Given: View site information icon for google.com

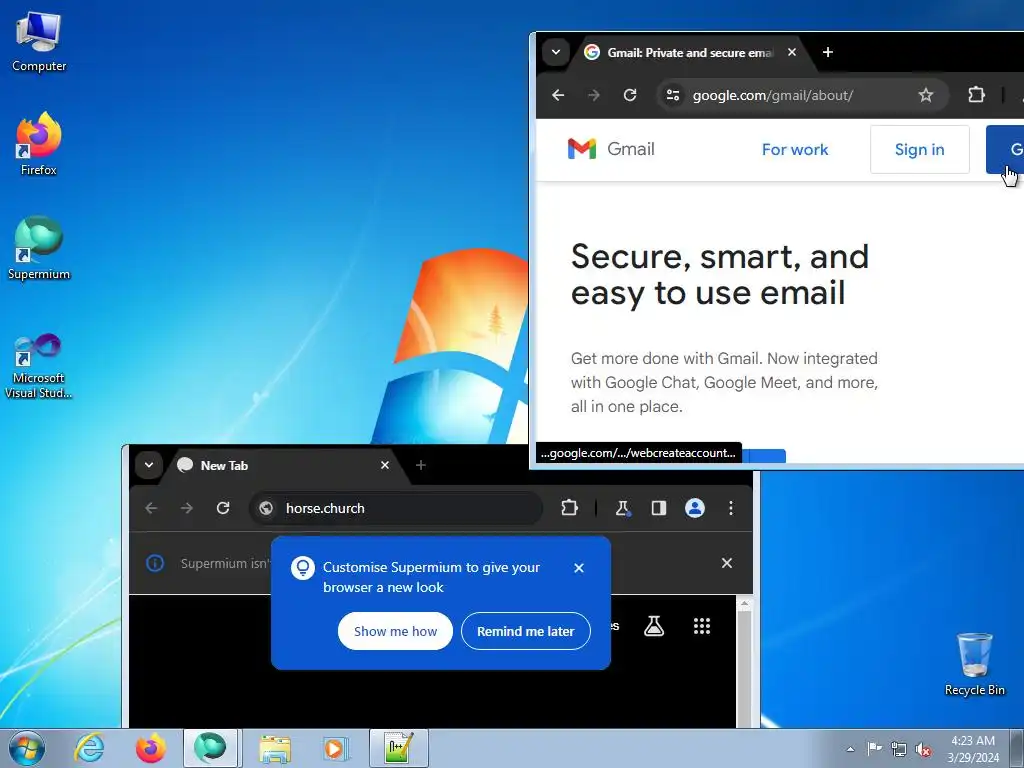Looking at the screenshot, I should tap(673, 95).
